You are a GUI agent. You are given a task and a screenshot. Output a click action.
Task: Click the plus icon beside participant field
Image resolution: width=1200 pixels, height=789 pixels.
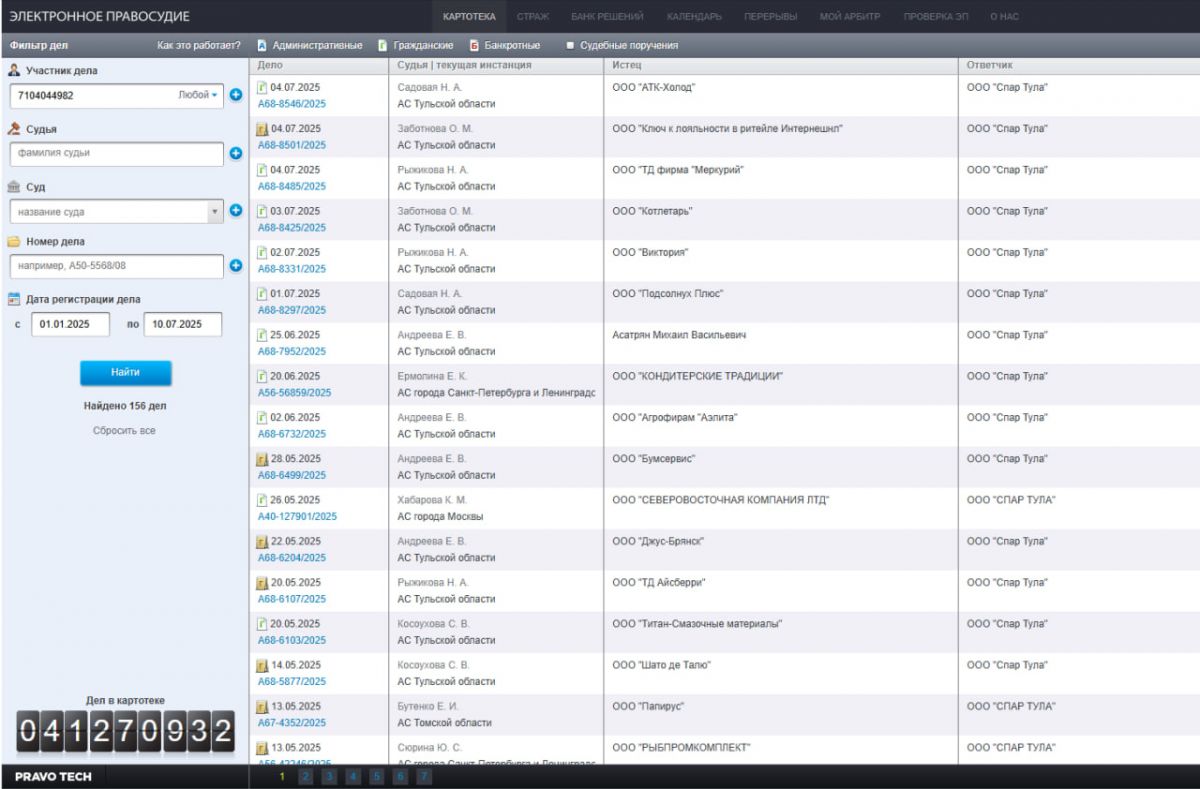pyautogui.click(x=236, y=95)
